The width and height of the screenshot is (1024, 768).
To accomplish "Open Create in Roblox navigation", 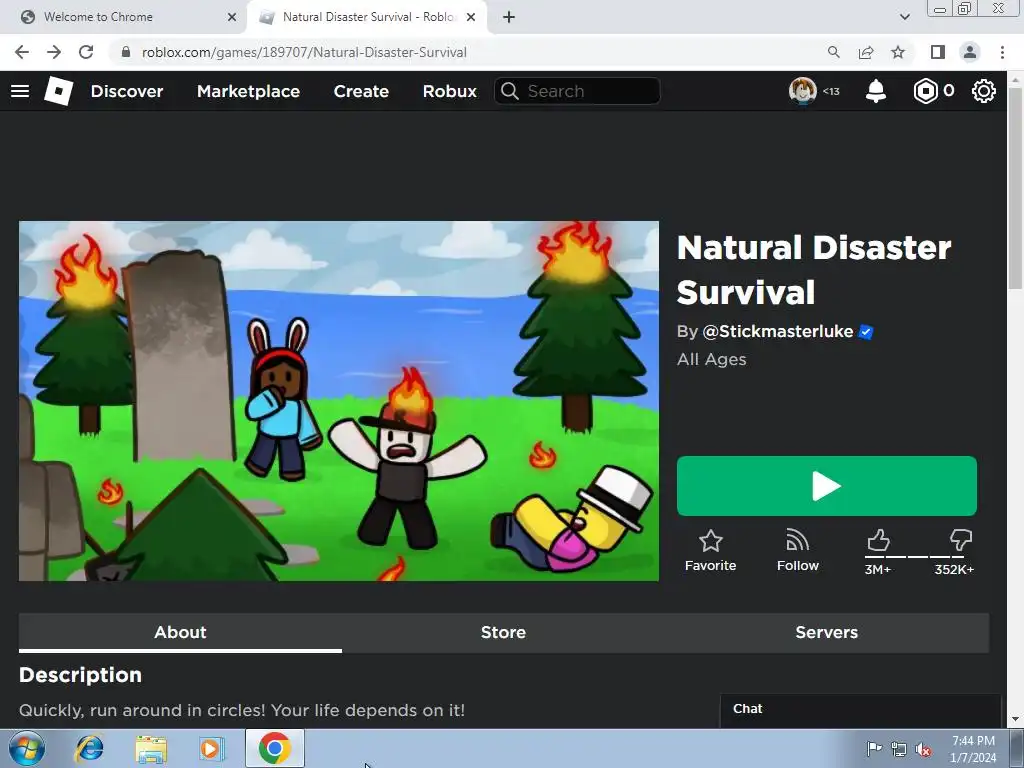I will pos(361,91).
